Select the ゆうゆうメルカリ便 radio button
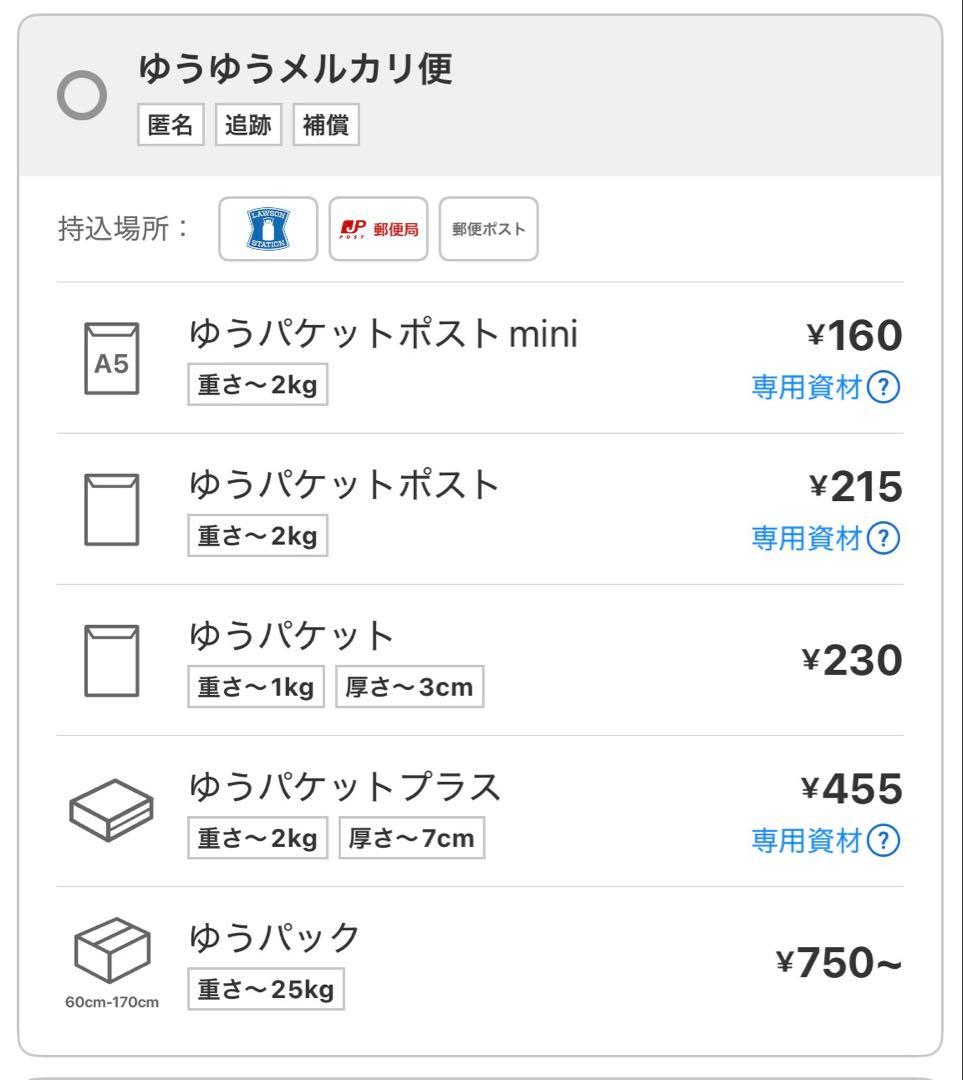This screenshot has height=1080, width=963. 83,97
